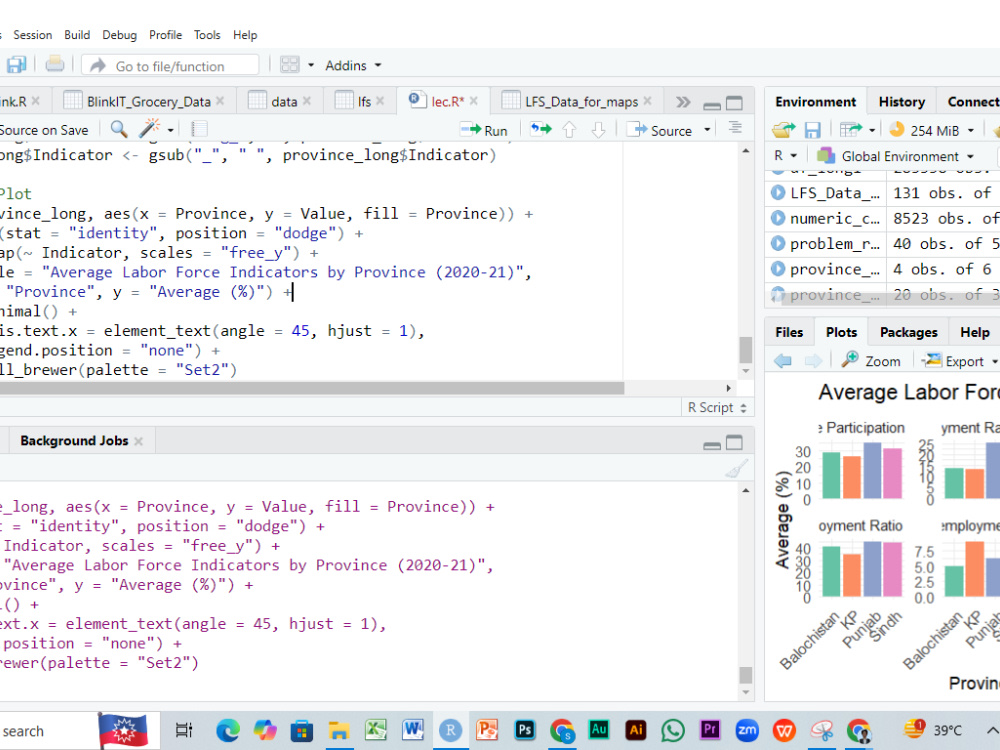Click the editor vertical scrollbar thumb
1000x750 pixels.
point(746,349)
